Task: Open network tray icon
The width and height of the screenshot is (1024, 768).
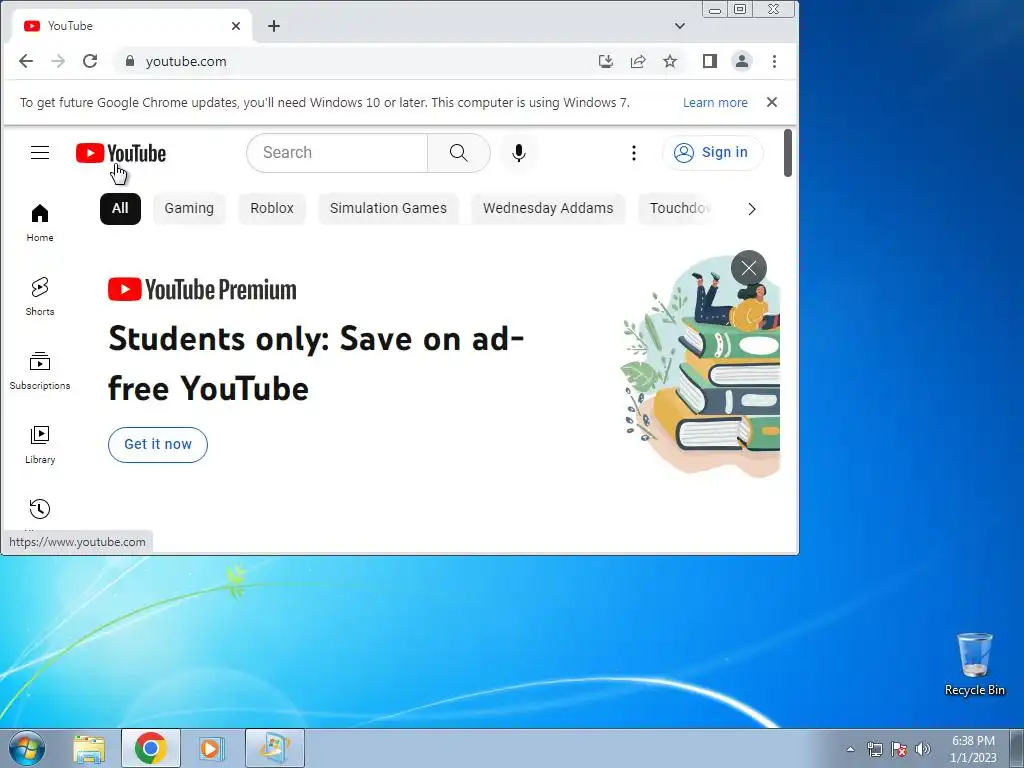Action: click(x=874, y=749)
